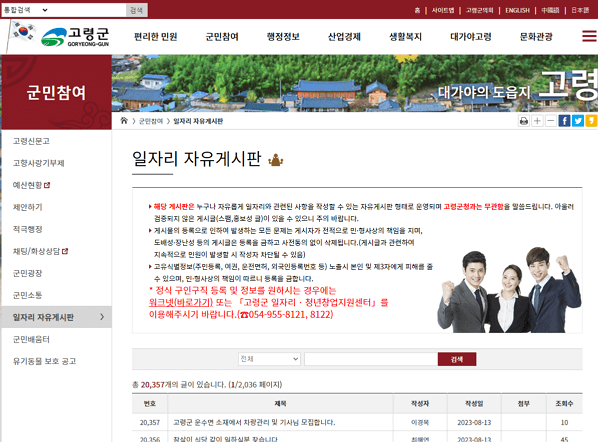Open the 통합검색 dropdown at top
Image resolution: width=598 pixels, height=442 pixels.
coord(26,10)
